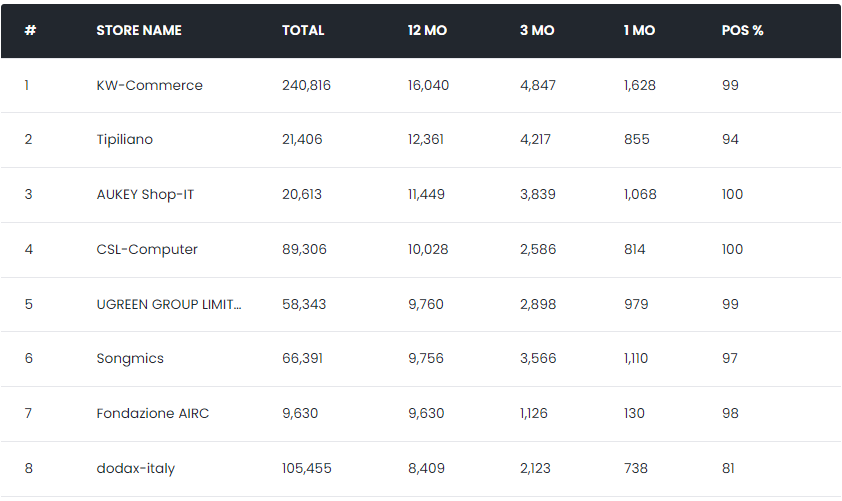Click Songmics 3 month value 3,566
Viewport: 842px width, 501px height.
(540, 358)
